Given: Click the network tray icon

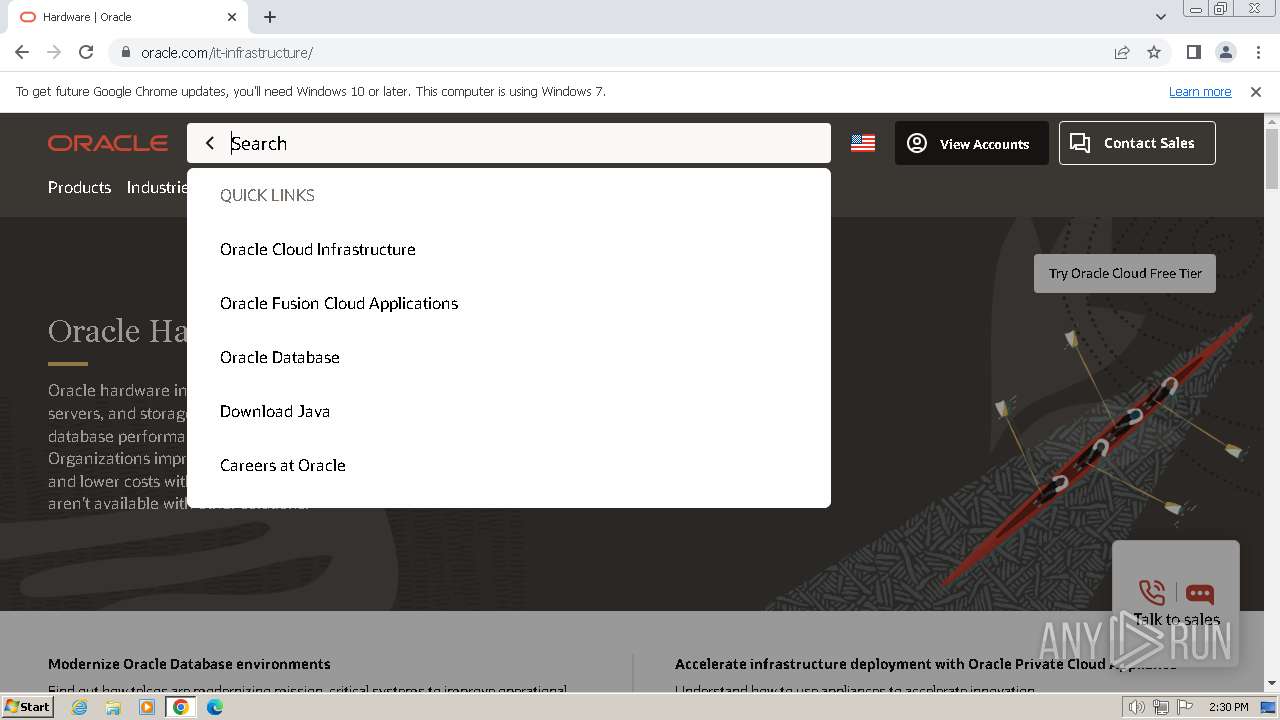Looking at the screenshot, I should coord(1161,707).
